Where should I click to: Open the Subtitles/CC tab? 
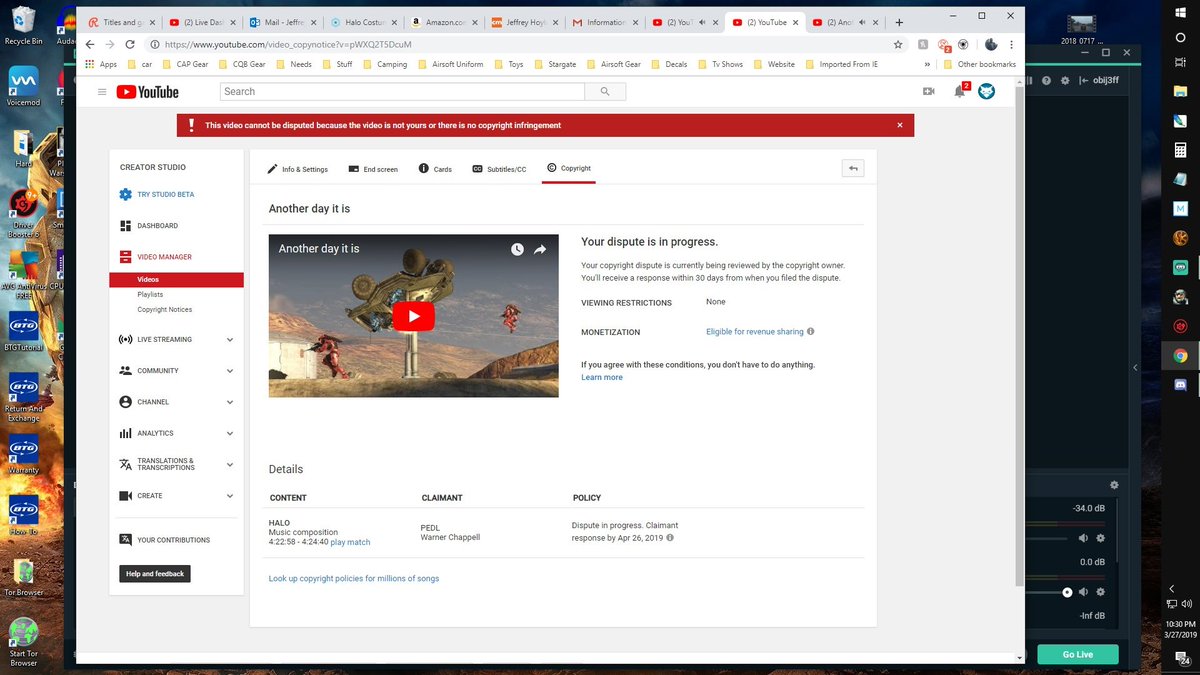(x=499, y=169)
